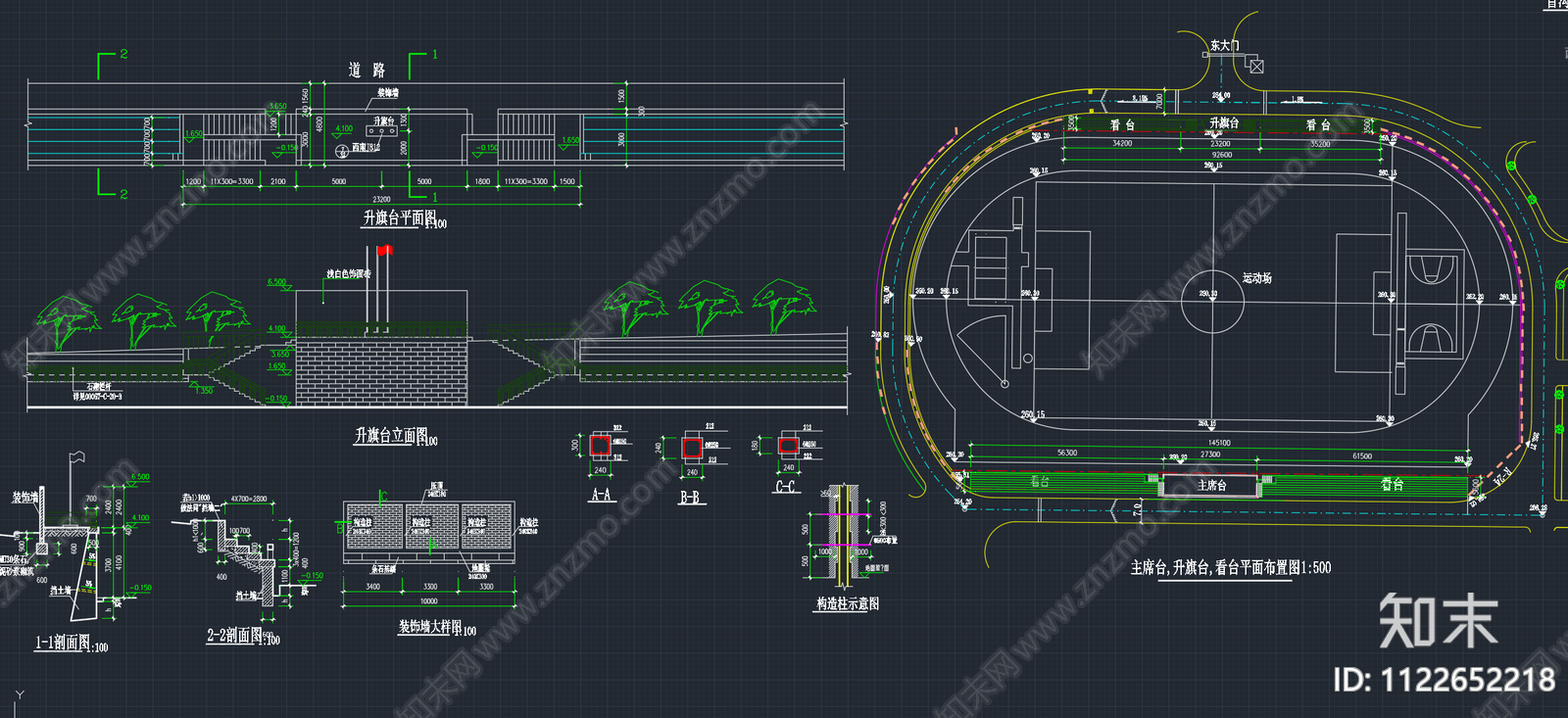Select the '装饰墙' label in 1-1 section

[24, 498]
